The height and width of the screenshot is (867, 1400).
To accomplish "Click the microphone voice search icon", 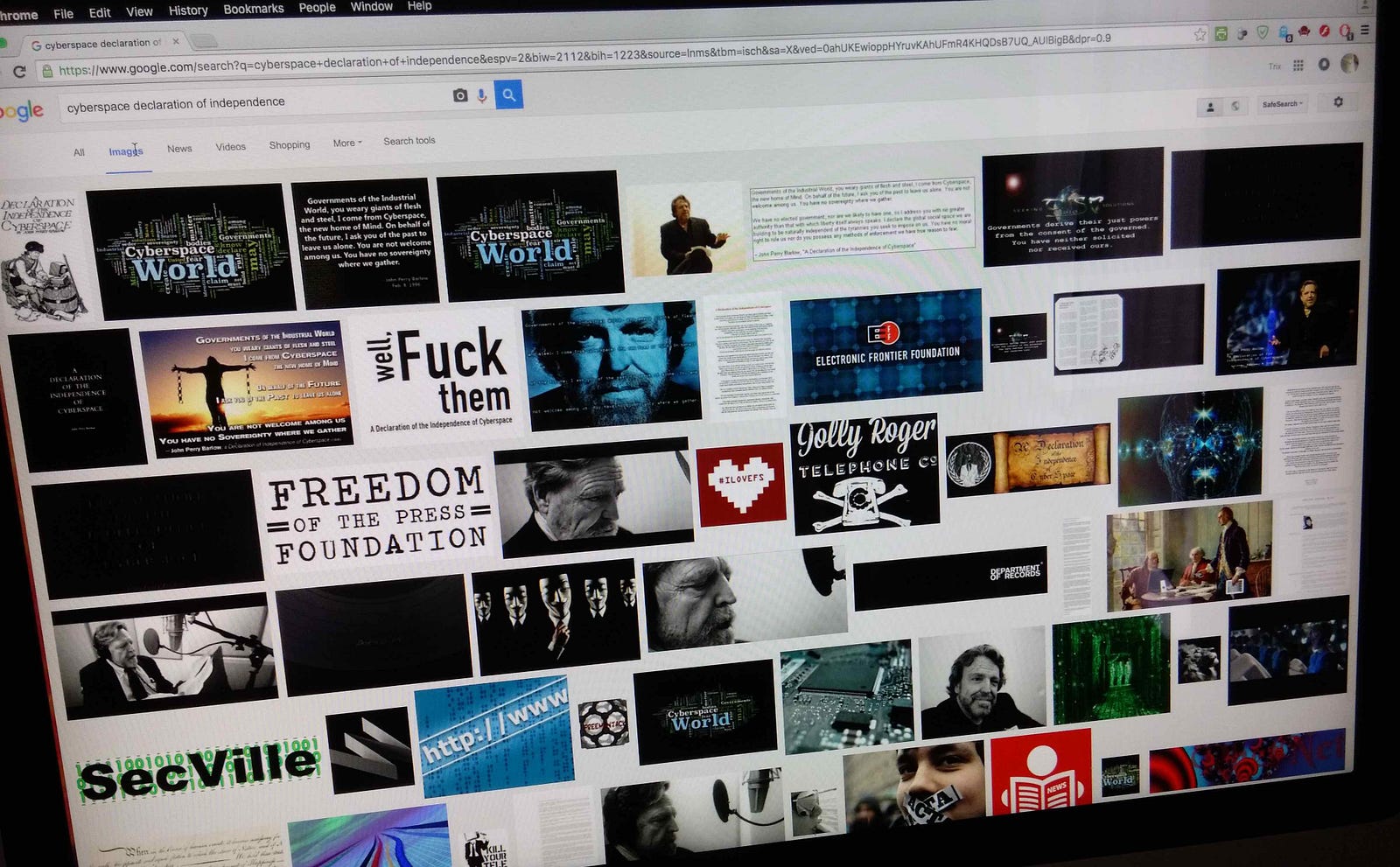I will tap(481, 95).
